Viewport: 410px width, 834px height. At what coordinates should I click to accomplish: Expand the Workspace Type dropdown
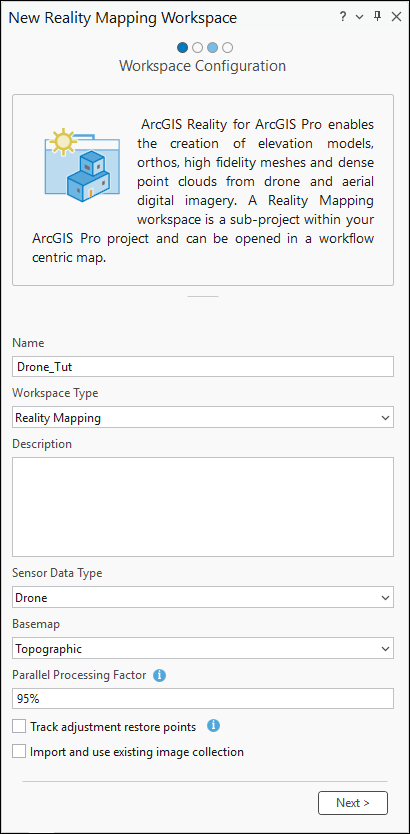pos(203,418)
